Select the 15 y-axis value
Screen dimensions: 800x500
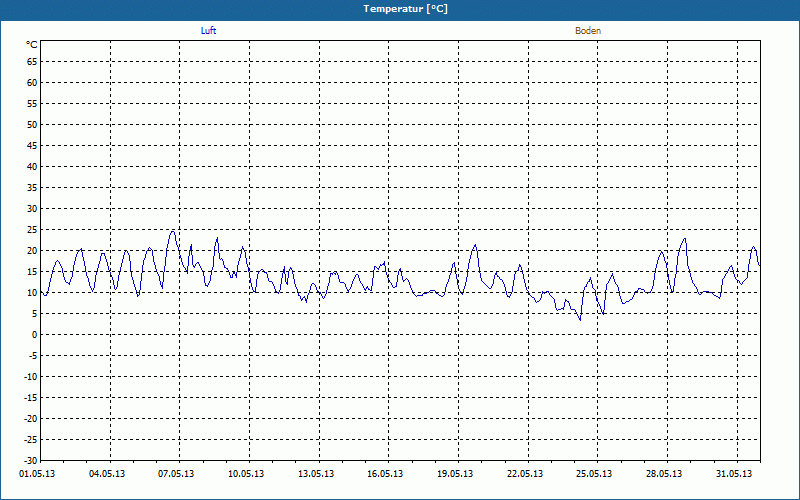[32, 272]
